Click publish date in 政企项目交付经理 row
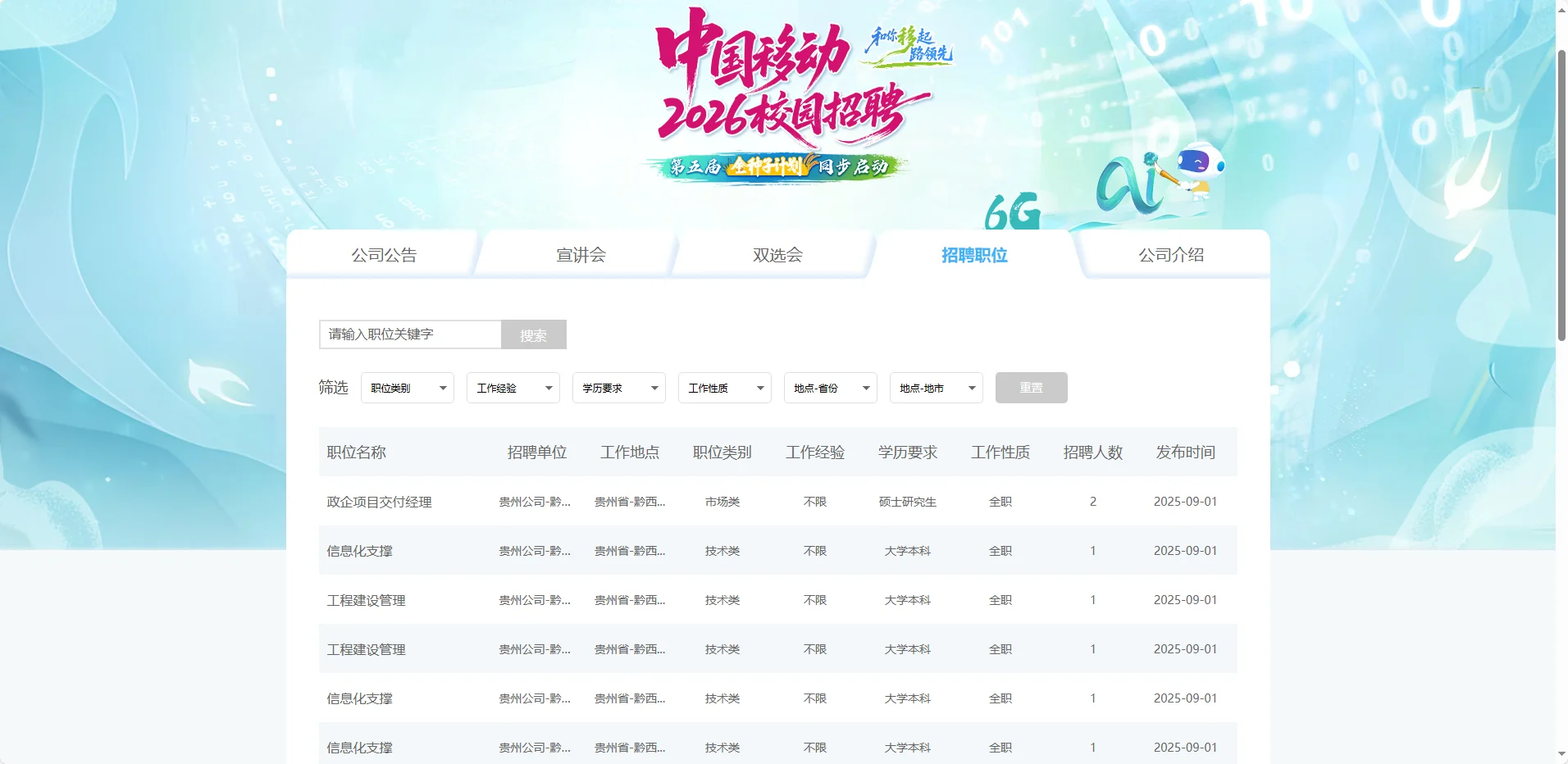 click(x=1185, y=502)
